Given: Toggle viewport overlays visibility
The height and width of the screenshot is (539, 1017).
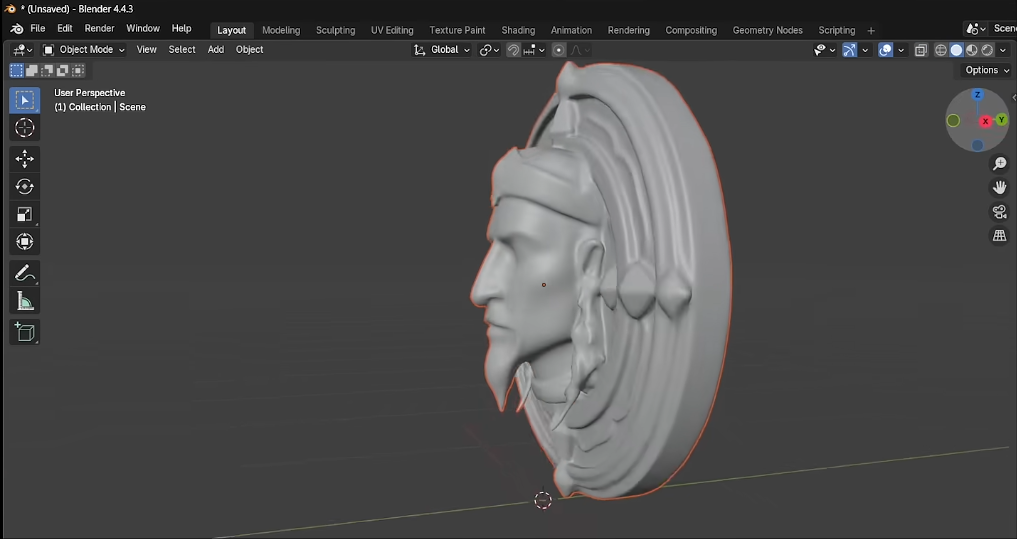Looking at the screenshot, I should [886, 50].
